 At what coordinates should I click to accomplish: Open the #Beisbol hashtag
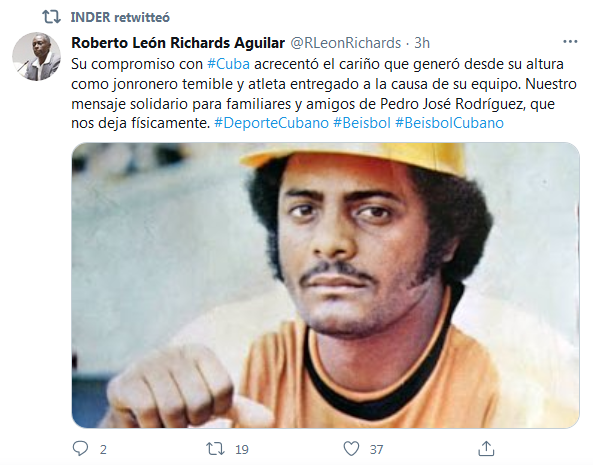[x=362, y=123]
